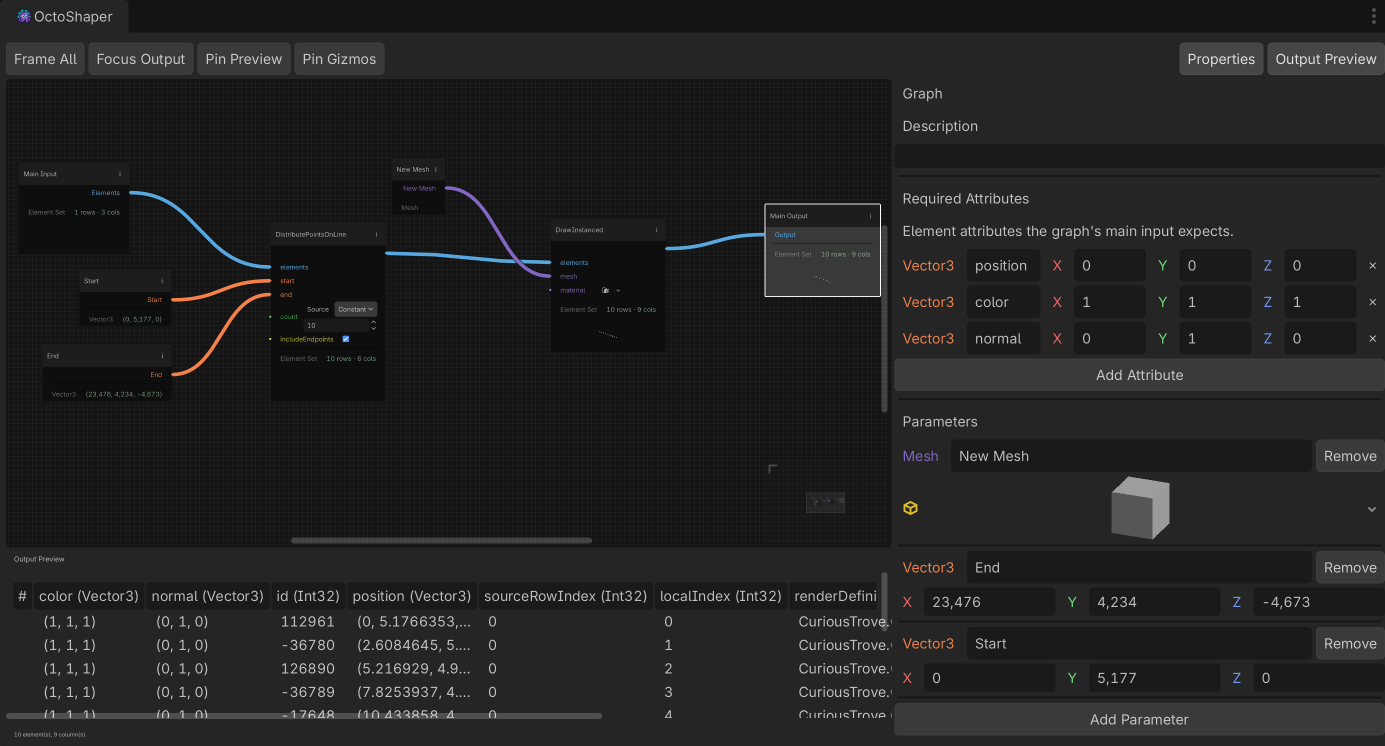The width and height of the screenshot is (1385, 746).
Task: Edit the color attribute name field
Action: click(1003, 302)
